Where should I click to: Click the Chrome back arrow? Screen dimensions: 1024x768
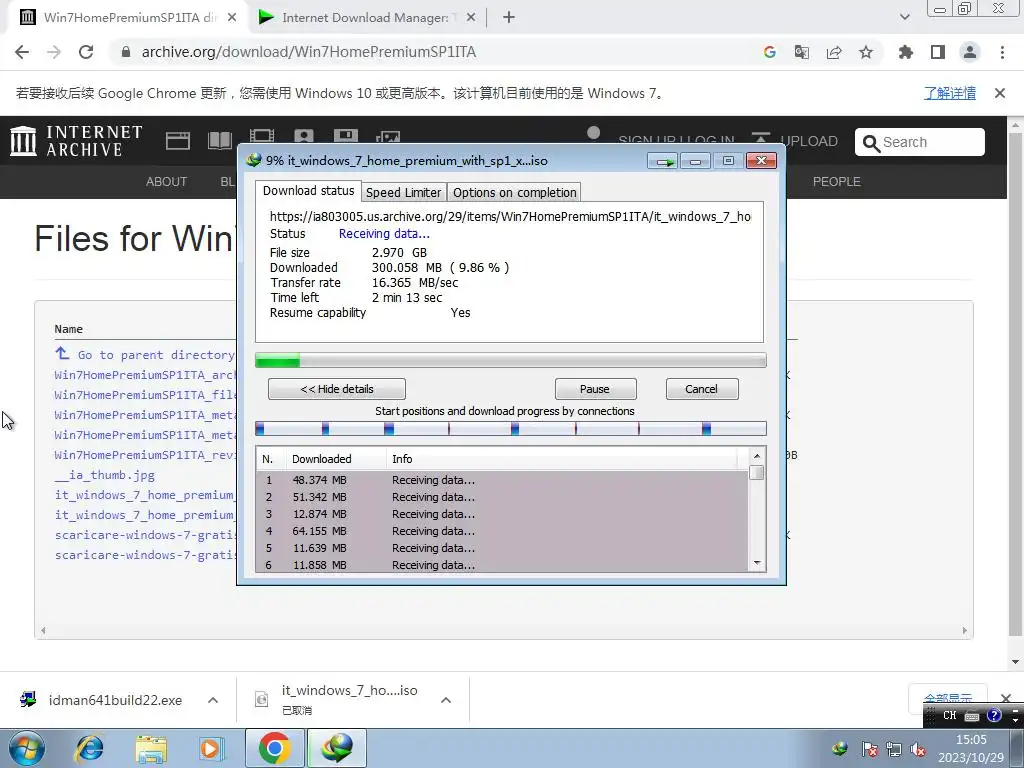pos(22,52)
